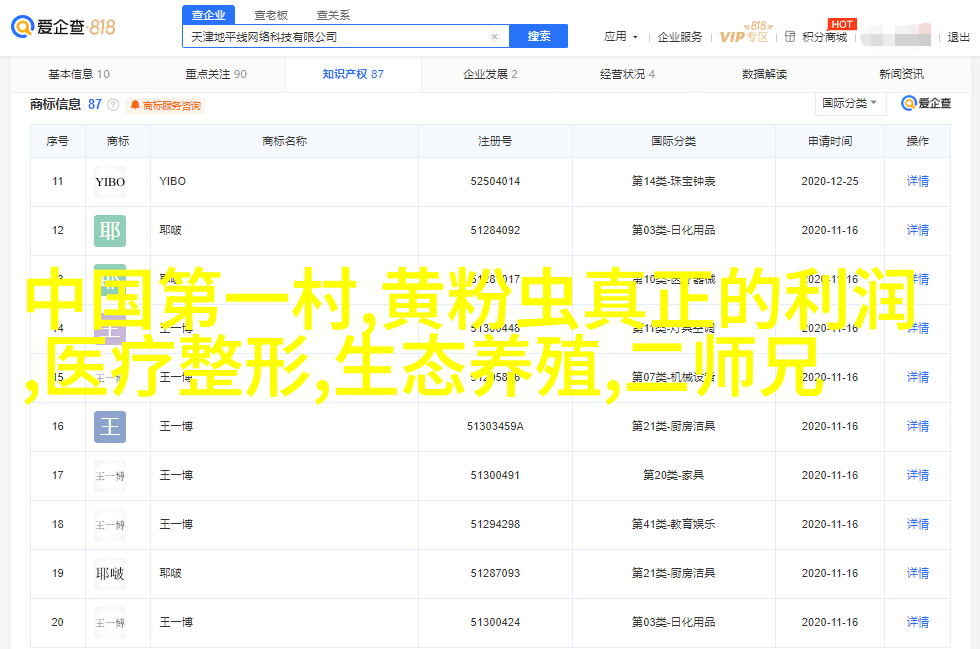Open the 王一博 trademark thumbnail in row 20

pyautogui.click(x=110, y=623)
